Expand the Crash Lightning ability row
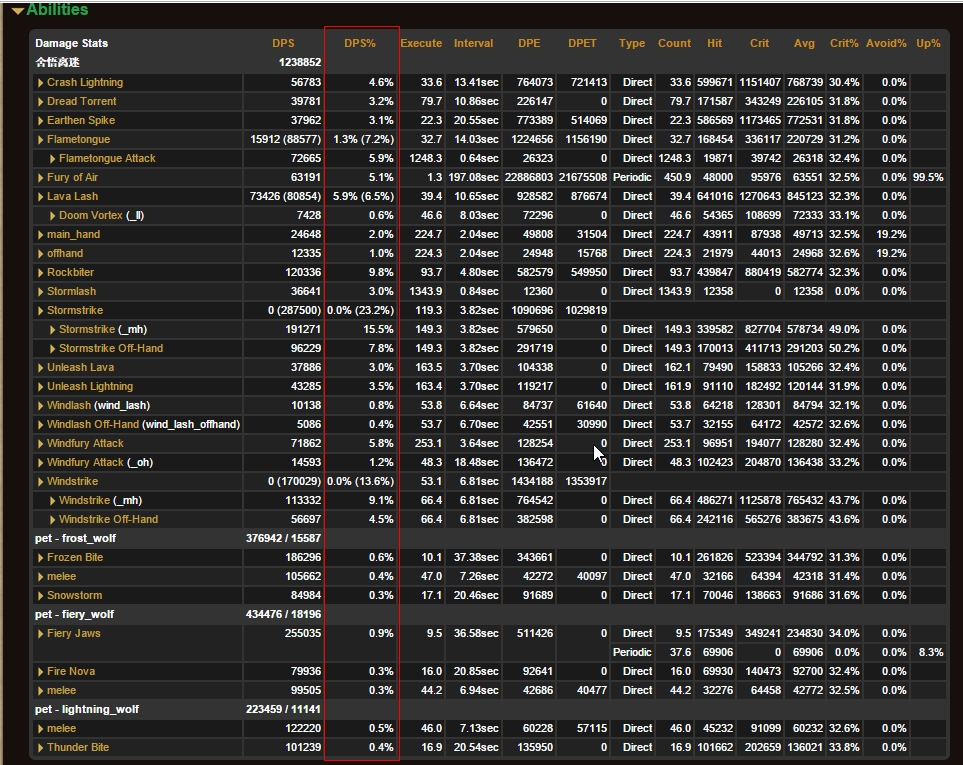This screenshot has height=765, width=963. [x=84, y=82]
